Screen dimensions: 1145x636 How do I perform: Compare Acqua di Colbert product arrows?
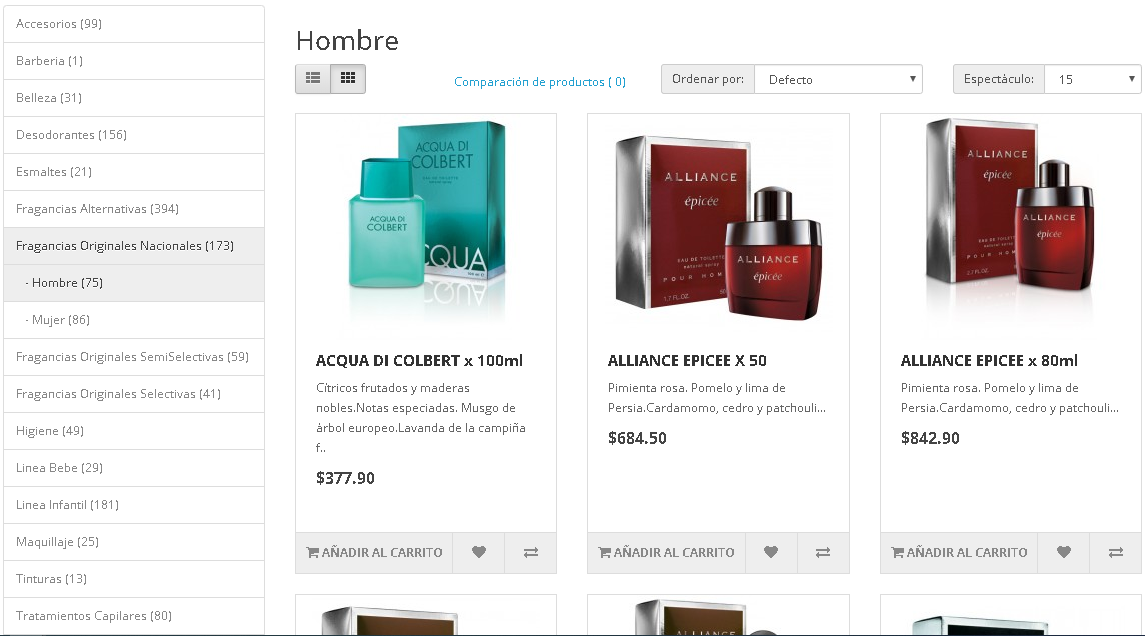(531, 553)
